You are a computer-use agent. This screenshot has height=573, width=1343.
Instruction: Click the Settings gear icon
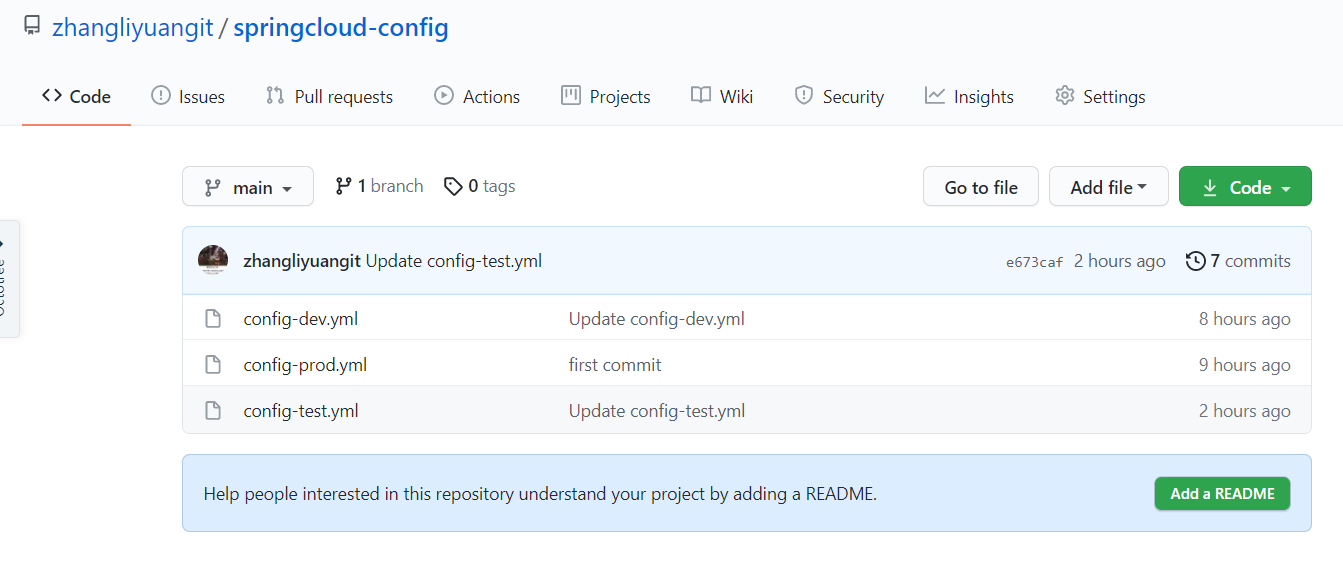(1064, 96)
